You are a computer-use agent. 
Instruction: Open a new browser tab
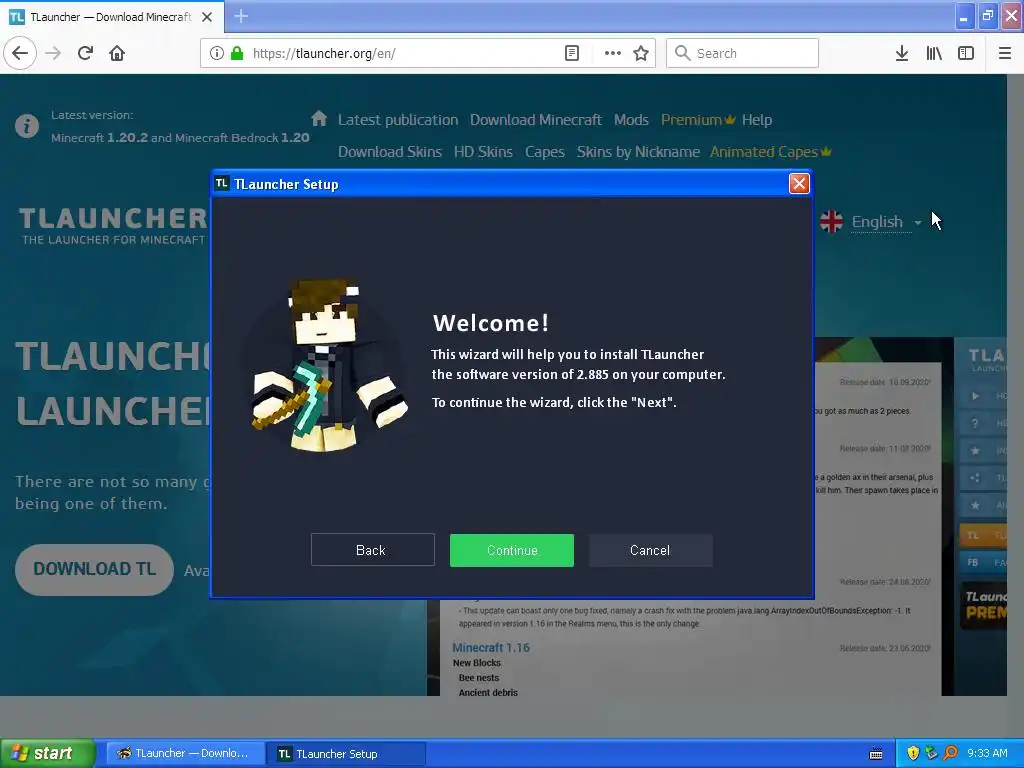(241, 16)
